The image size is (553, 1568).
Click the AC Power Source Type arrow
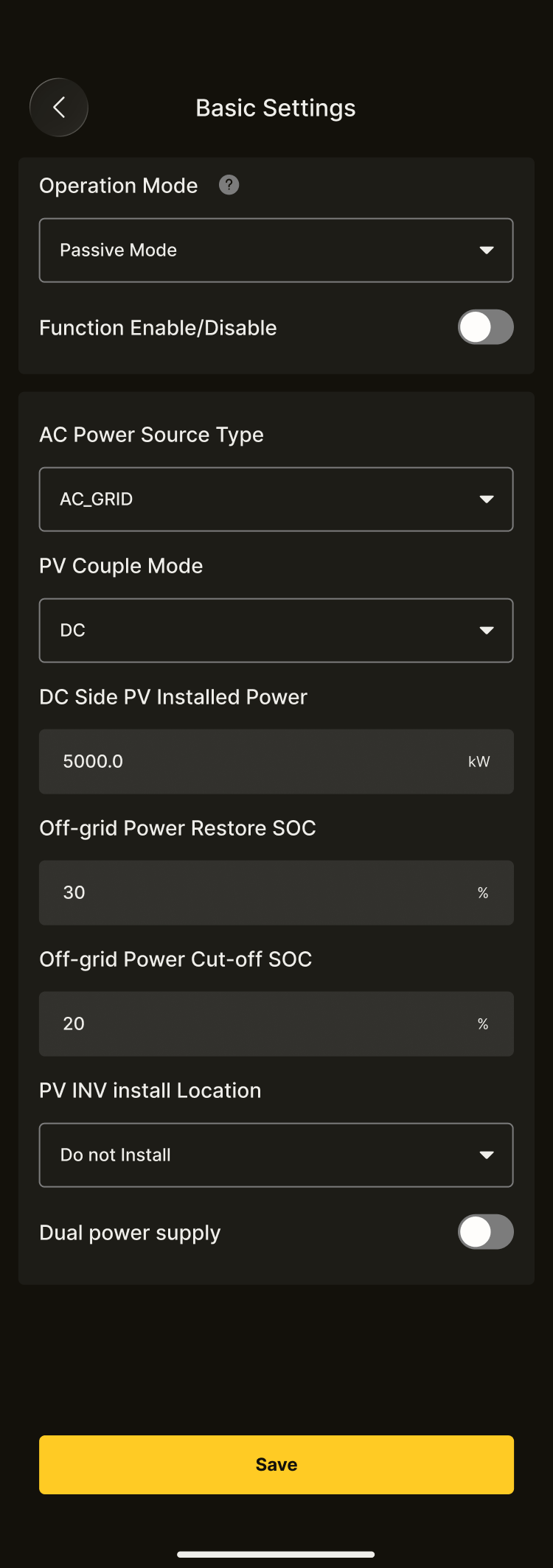click(x=486, y=500)
